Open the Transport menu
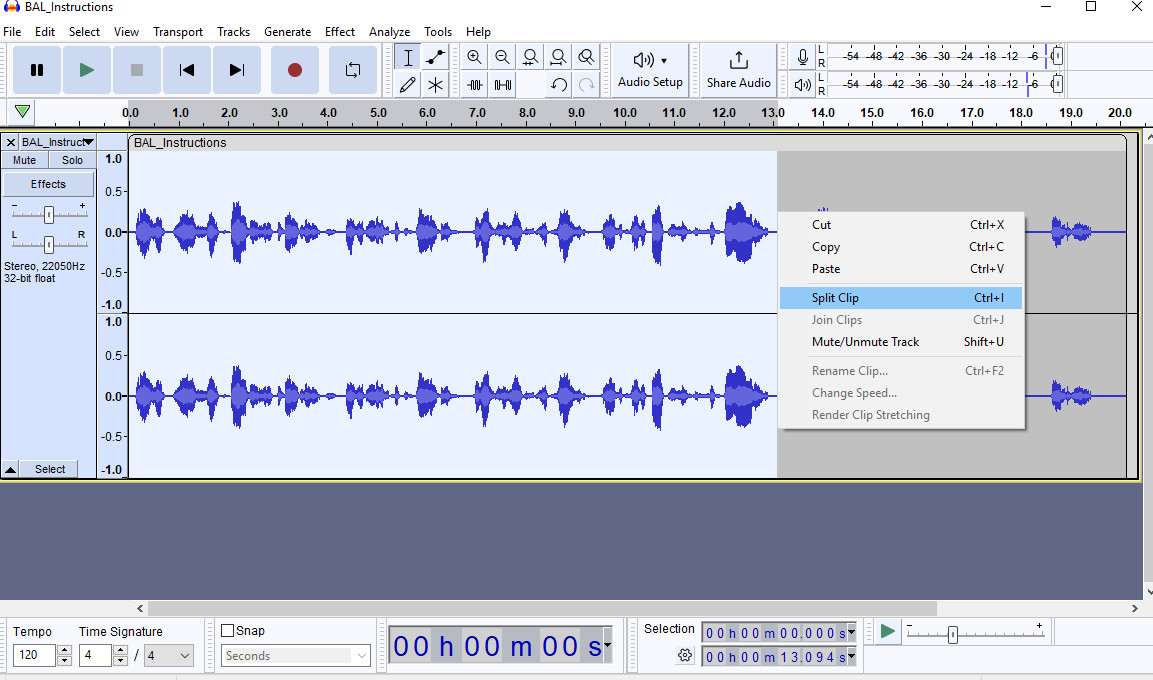 point(178,32)
